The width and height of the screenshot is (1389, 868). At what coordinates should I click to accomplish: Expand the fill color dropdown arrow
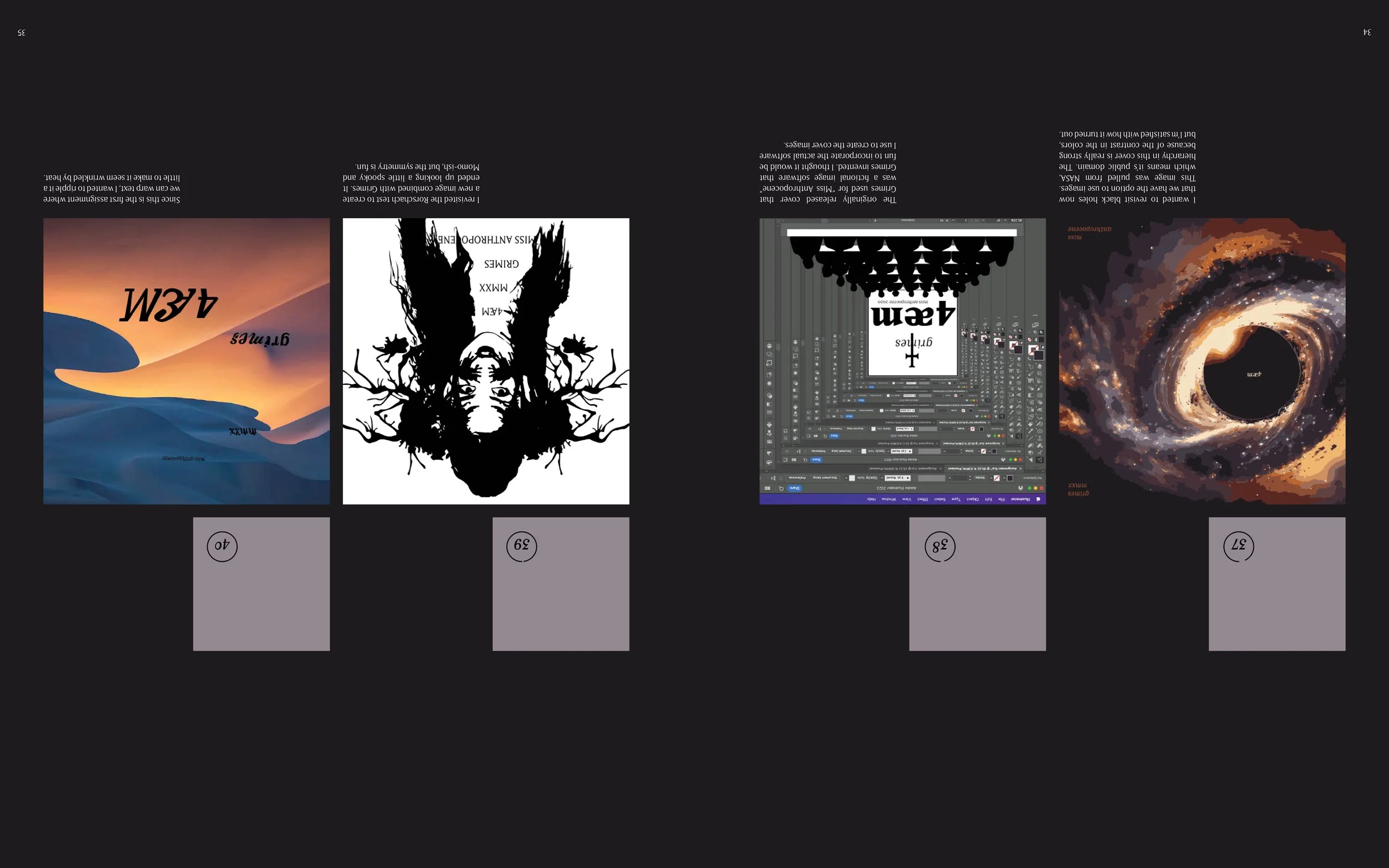pyautogui.click(x=1005, y=478)
